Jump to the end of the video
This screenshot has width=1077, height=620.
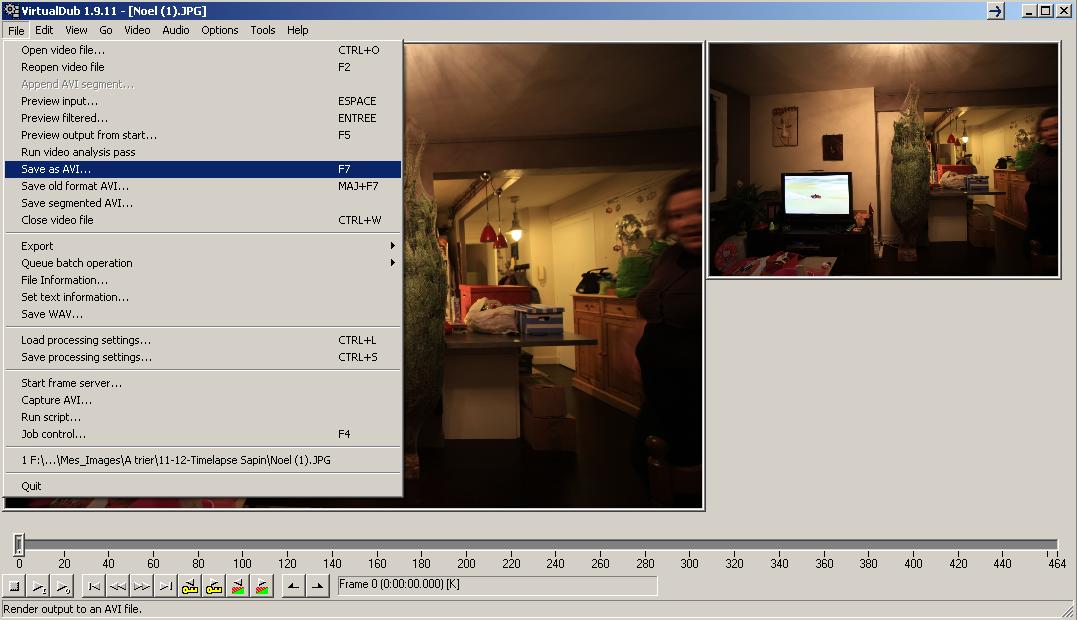coord(166,586)
